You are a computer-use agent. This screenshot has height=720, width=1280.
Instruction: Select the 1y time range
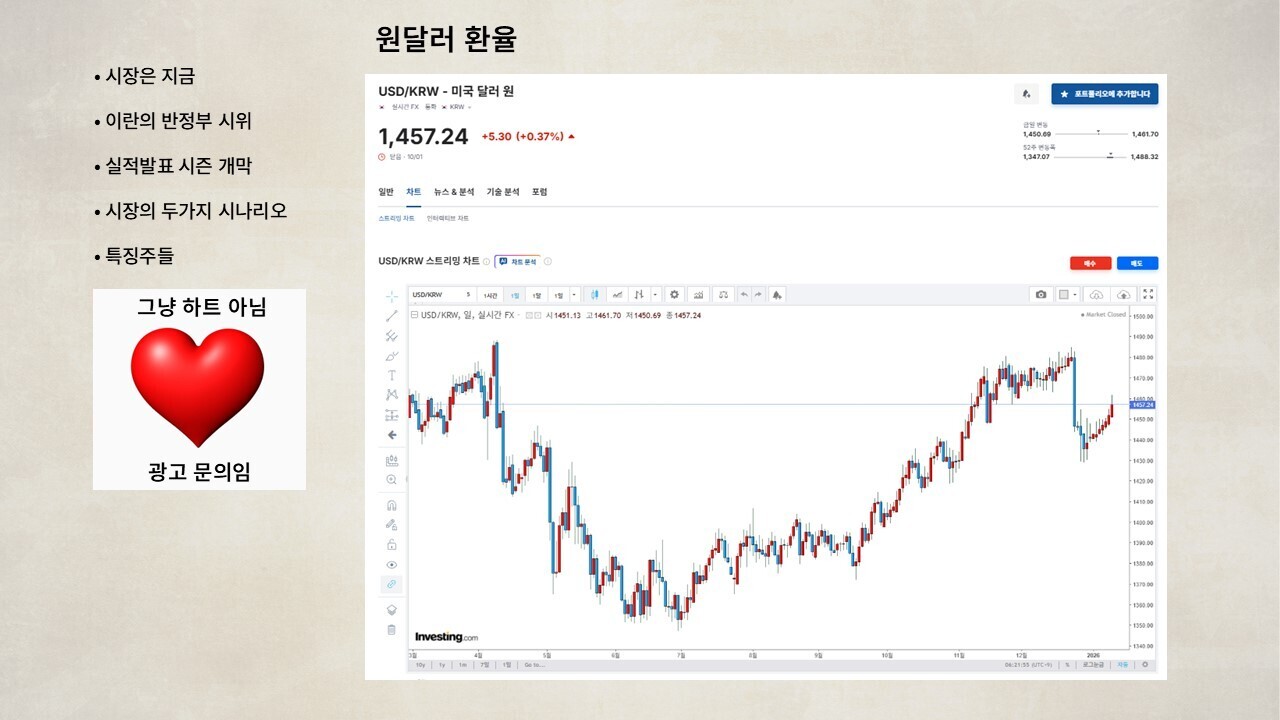[442, 664]
